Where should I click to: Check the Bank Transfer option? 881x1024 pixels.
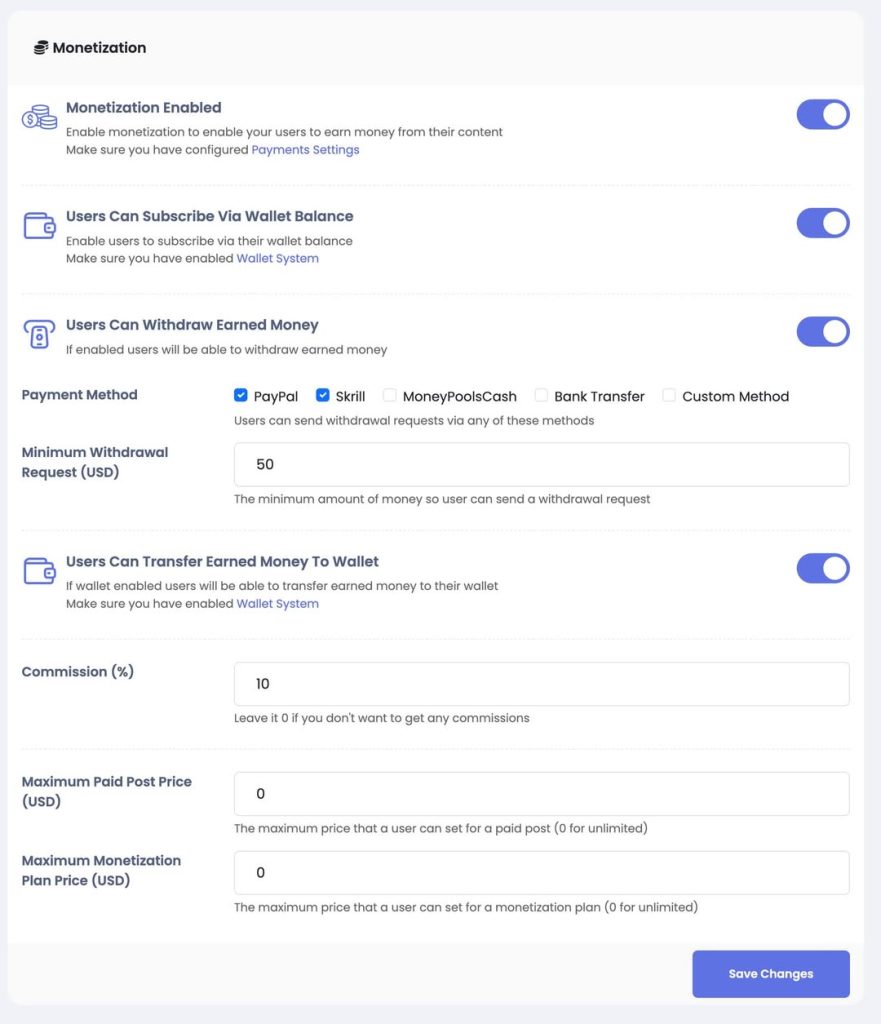pos(541,395)
